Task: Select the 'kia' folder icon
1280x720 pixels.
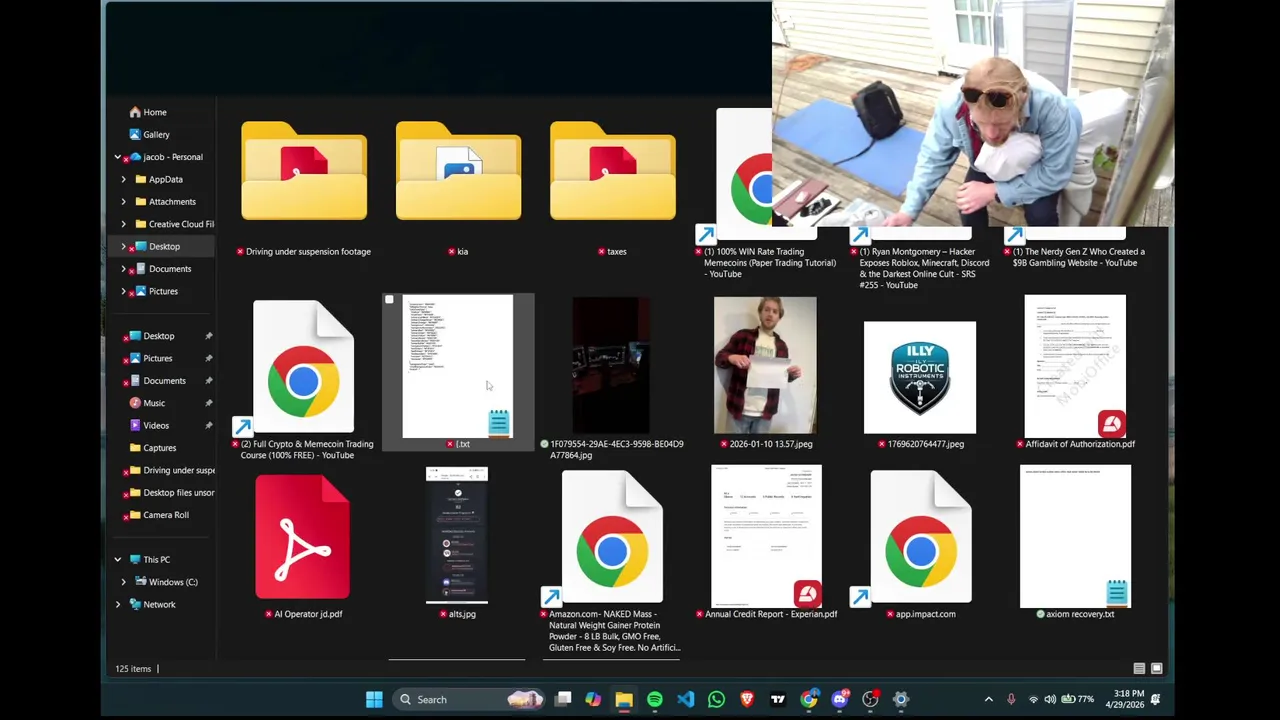Action: (x=458, y=172)
